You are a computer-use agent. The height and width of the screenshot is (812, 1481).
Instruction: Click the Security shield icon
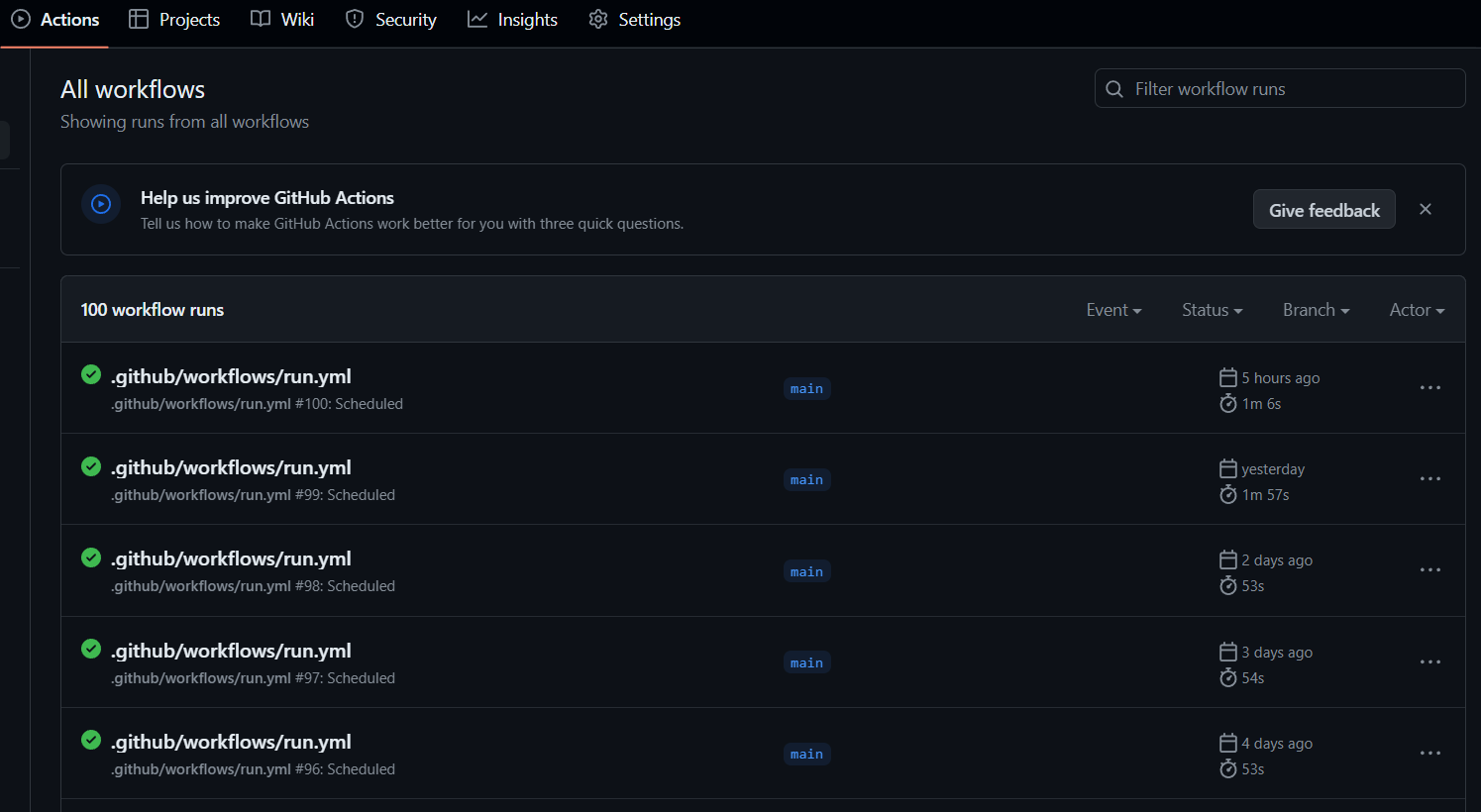tap(354, 19)
